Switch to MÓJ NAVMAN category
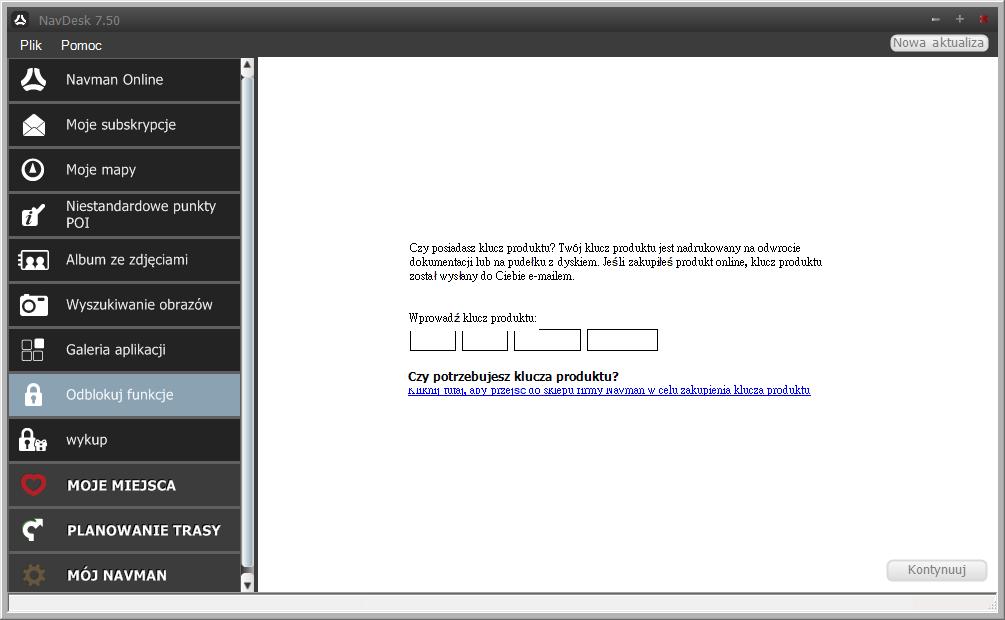The width and height of the screenshot is (1005, 620). pyautogui.click(x=124, y=574)
